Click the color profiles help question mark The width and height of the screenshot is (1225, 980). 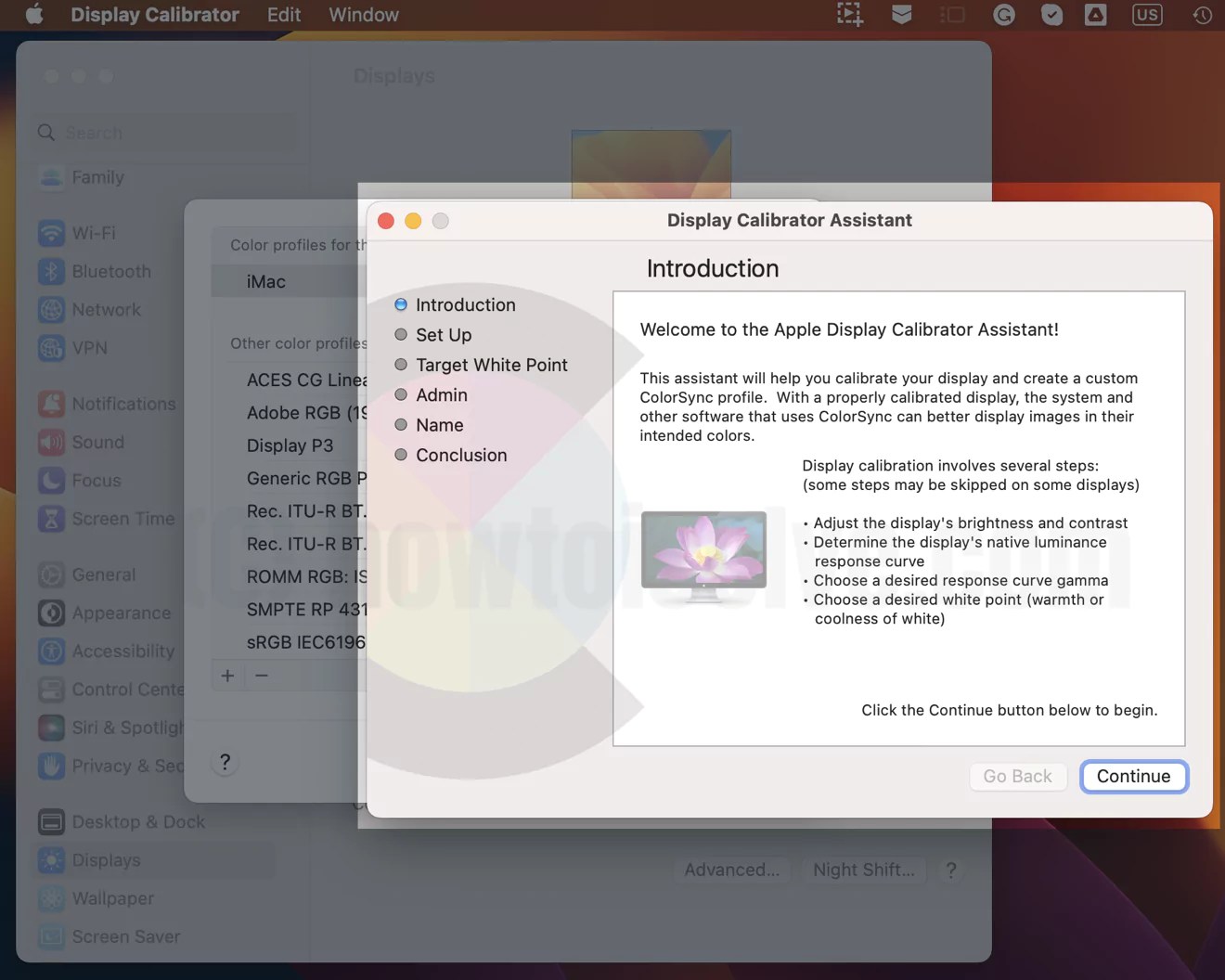(x=225, y=761)
